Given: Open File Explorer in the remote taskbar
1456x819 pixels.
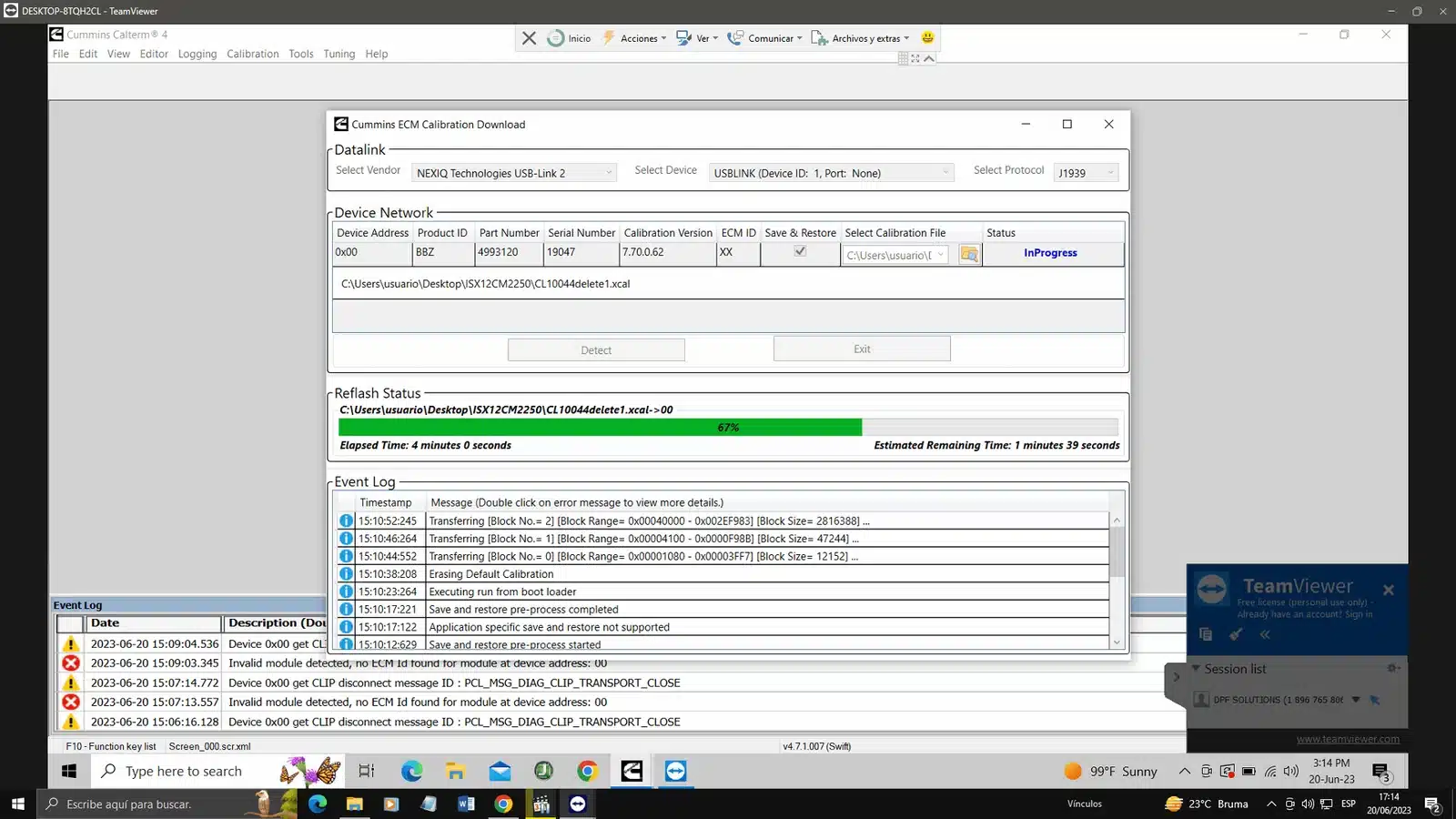Looking at the screenshot, I should (456, 772).
